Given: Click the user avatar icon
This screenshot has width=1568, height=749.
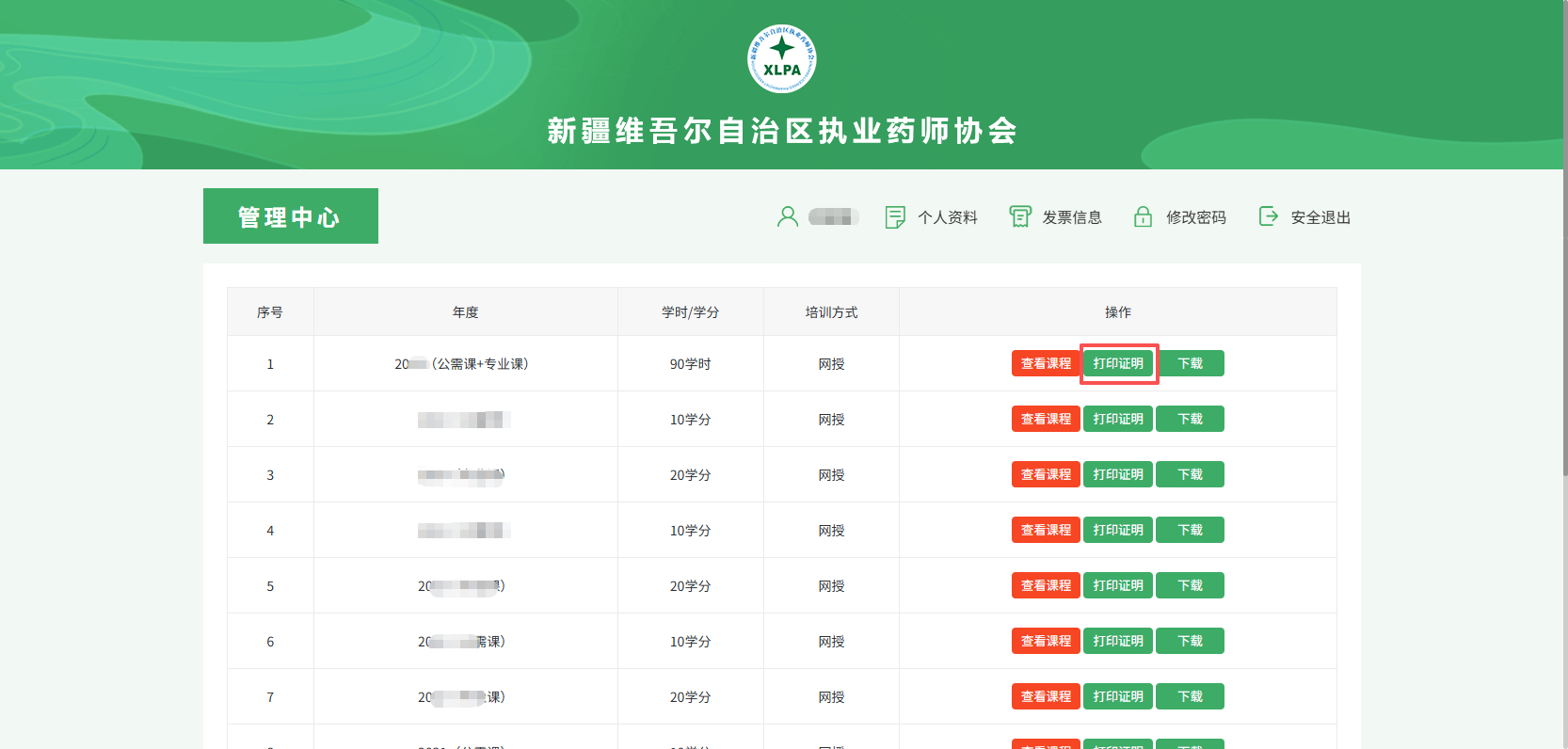Looking at the screenshot, I should coord(788,217).
